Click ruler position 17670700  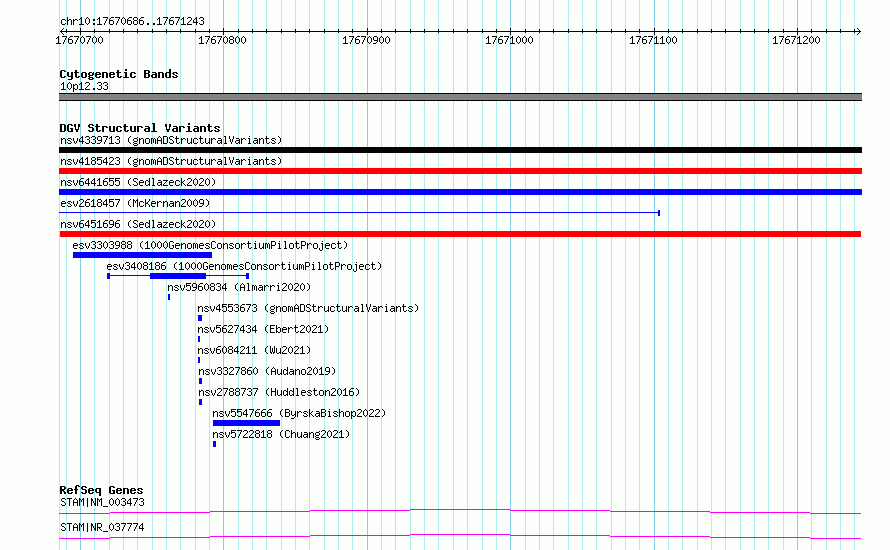point(79,40)
